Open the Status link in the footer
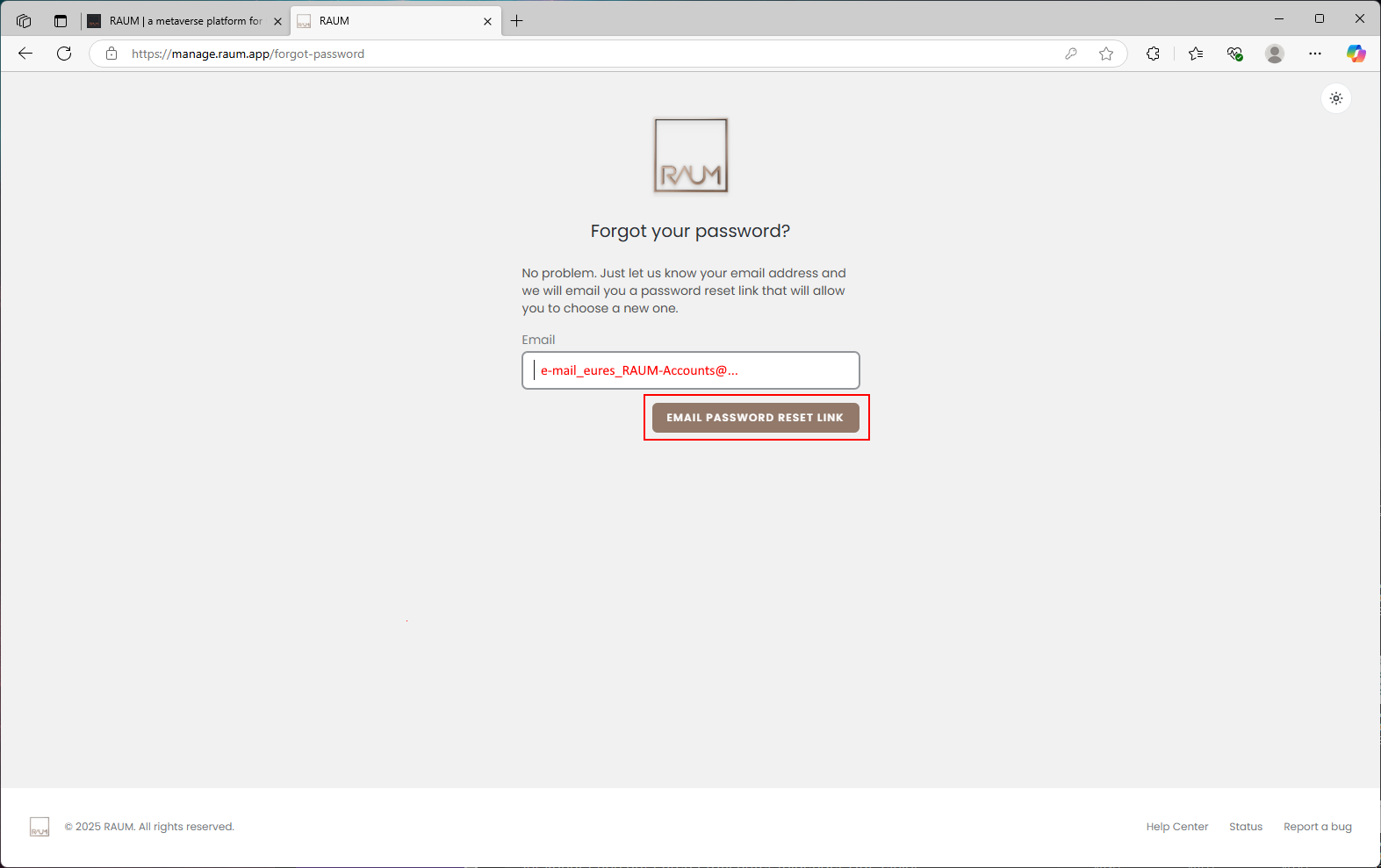The height and width of the screenshot is (868, 1381). [1246, 827]
